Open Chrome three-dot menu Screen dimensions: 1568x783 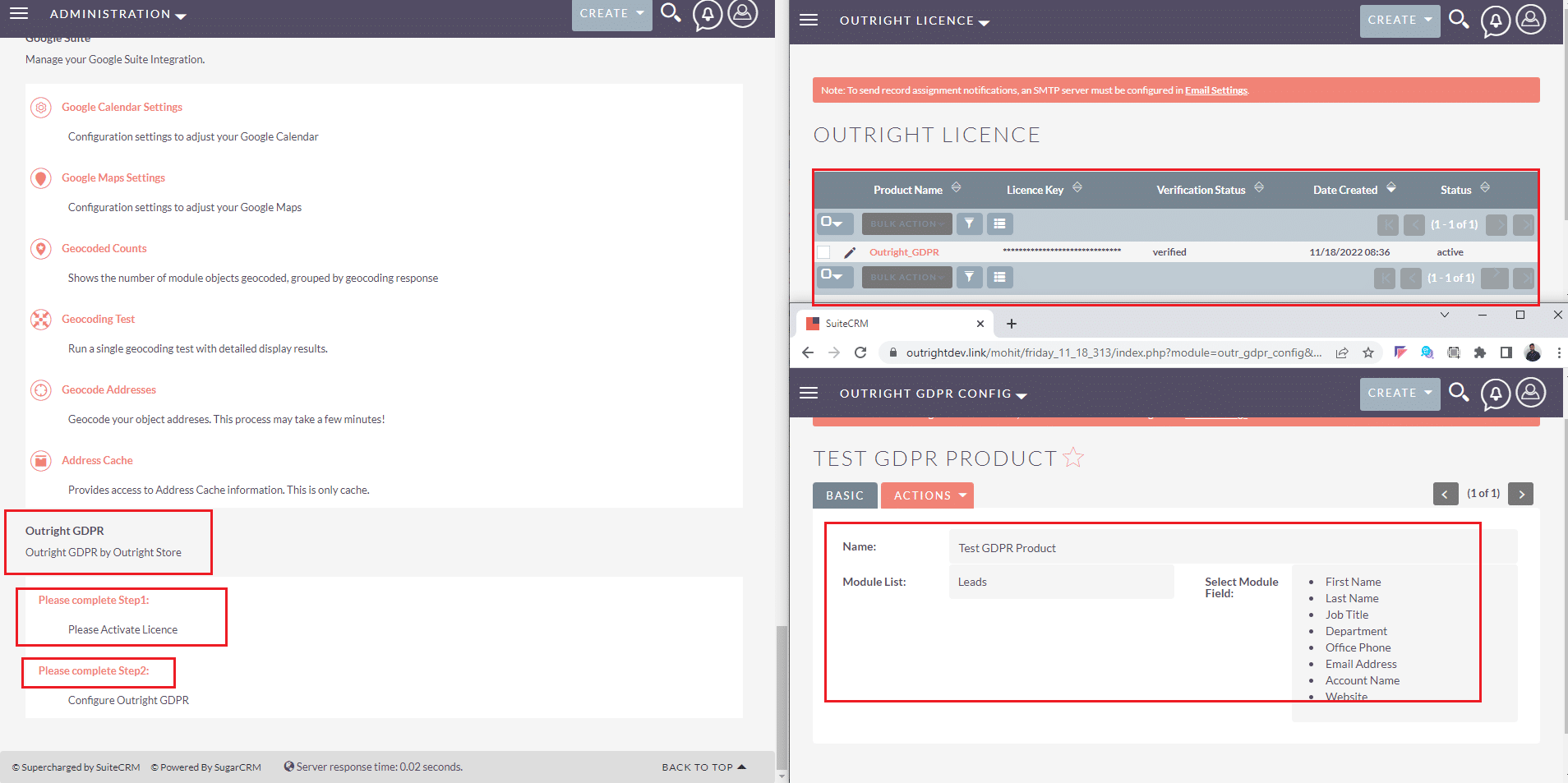[1559, 352]
